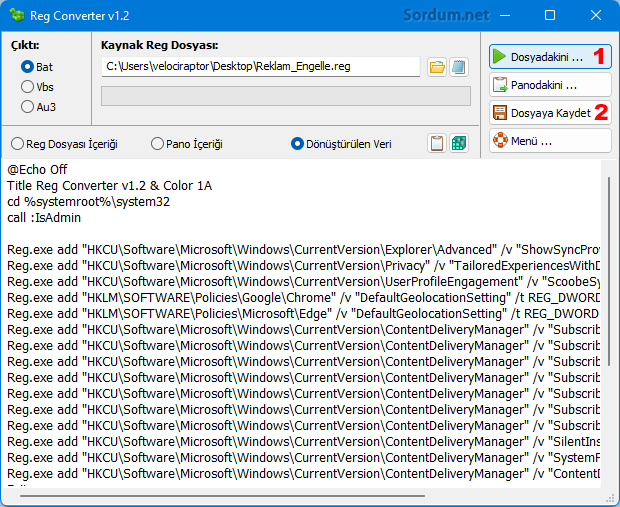Click the gray progress bar under the path
This screenshot has width=620, height=507.
click(285, 96)
